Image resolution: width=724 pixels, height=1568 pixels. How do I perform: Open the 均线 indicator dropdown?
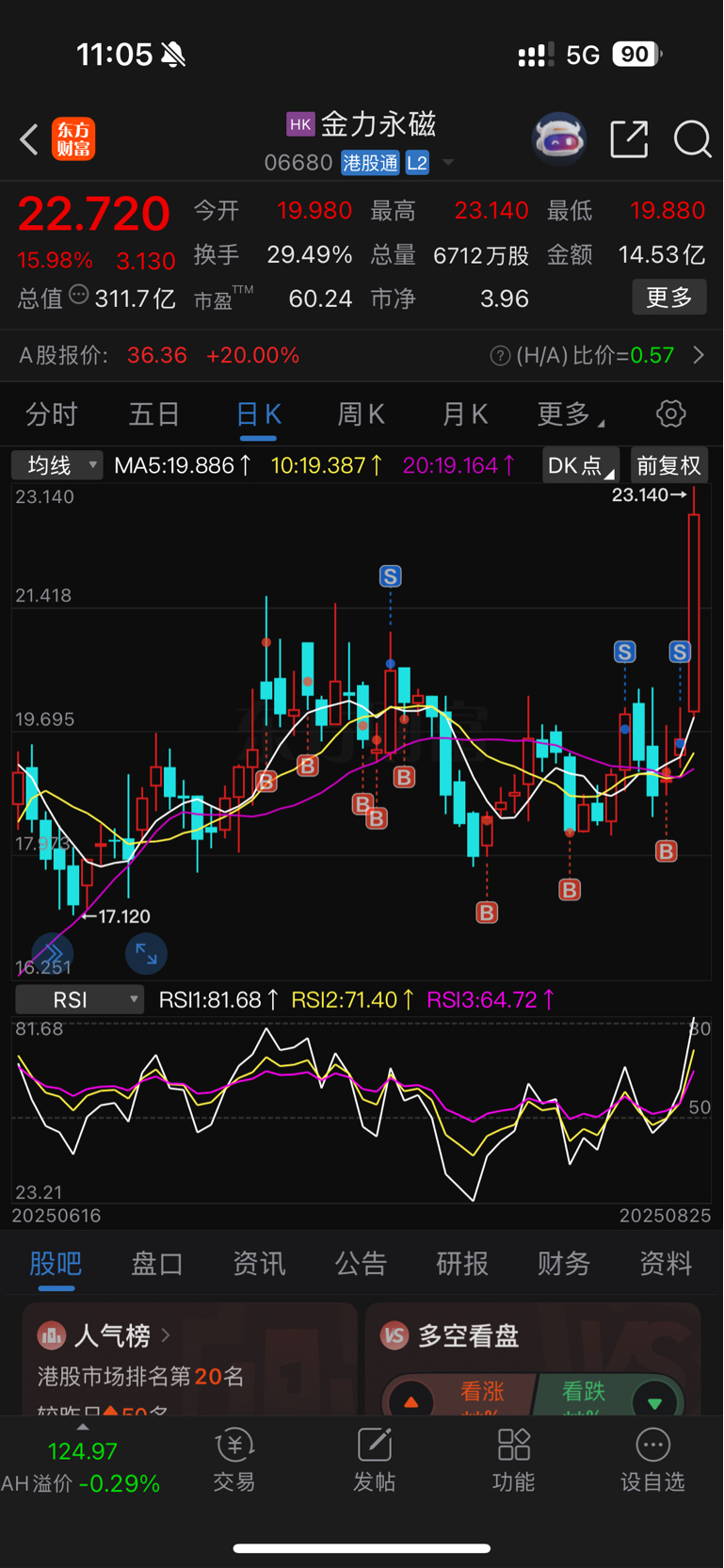56,465
